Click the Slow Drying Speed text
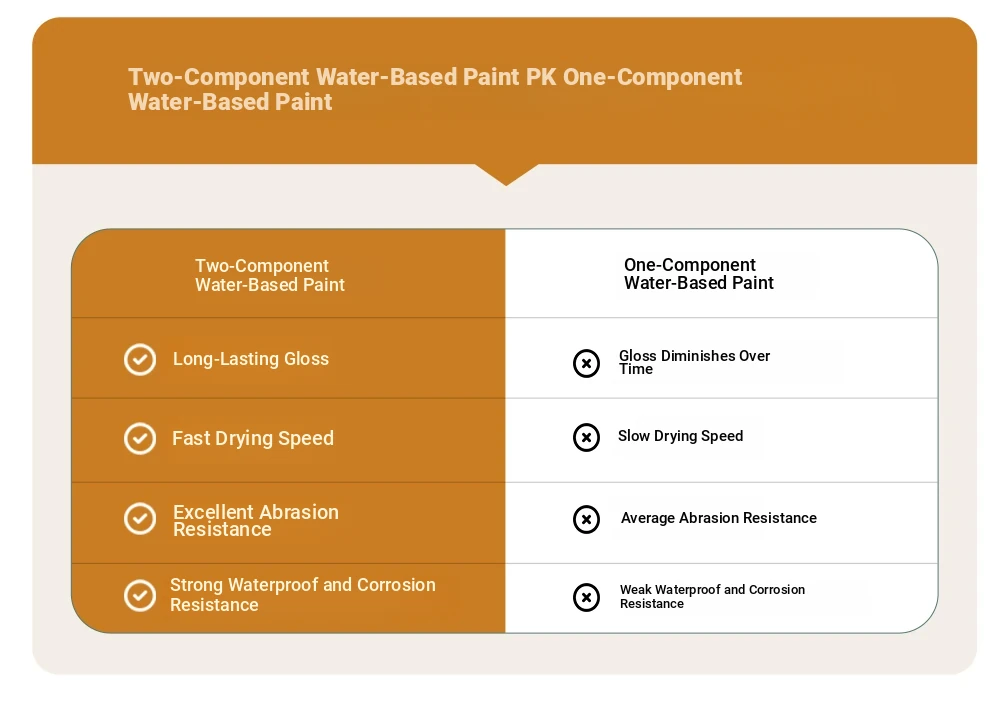Viewport: 1000px width, 717px height. point(680,436)
